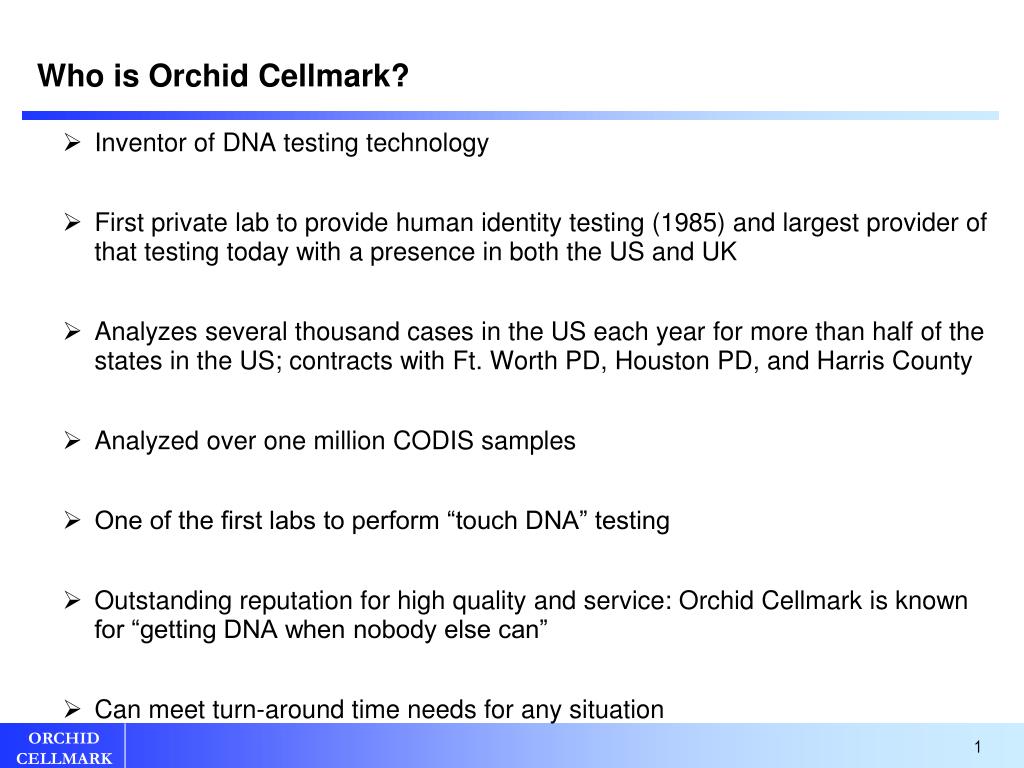Click the arrow bullet before Can meet turn-around
The width and height of the screenshot is (1024, 768).
coord(72,709)
